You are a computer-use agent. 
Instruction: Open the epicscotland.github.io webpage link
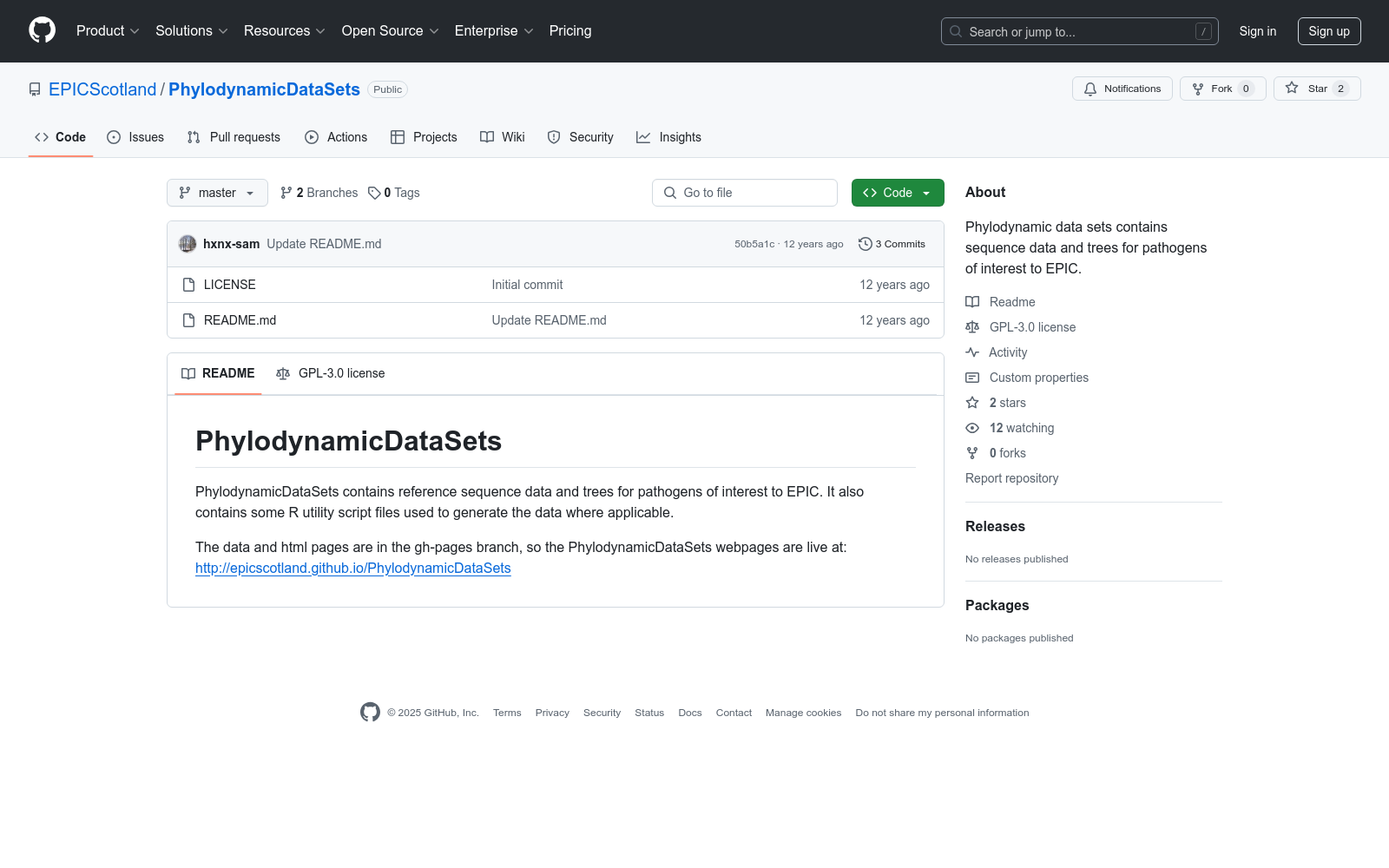pyautogui.click(x=353, y=568)
